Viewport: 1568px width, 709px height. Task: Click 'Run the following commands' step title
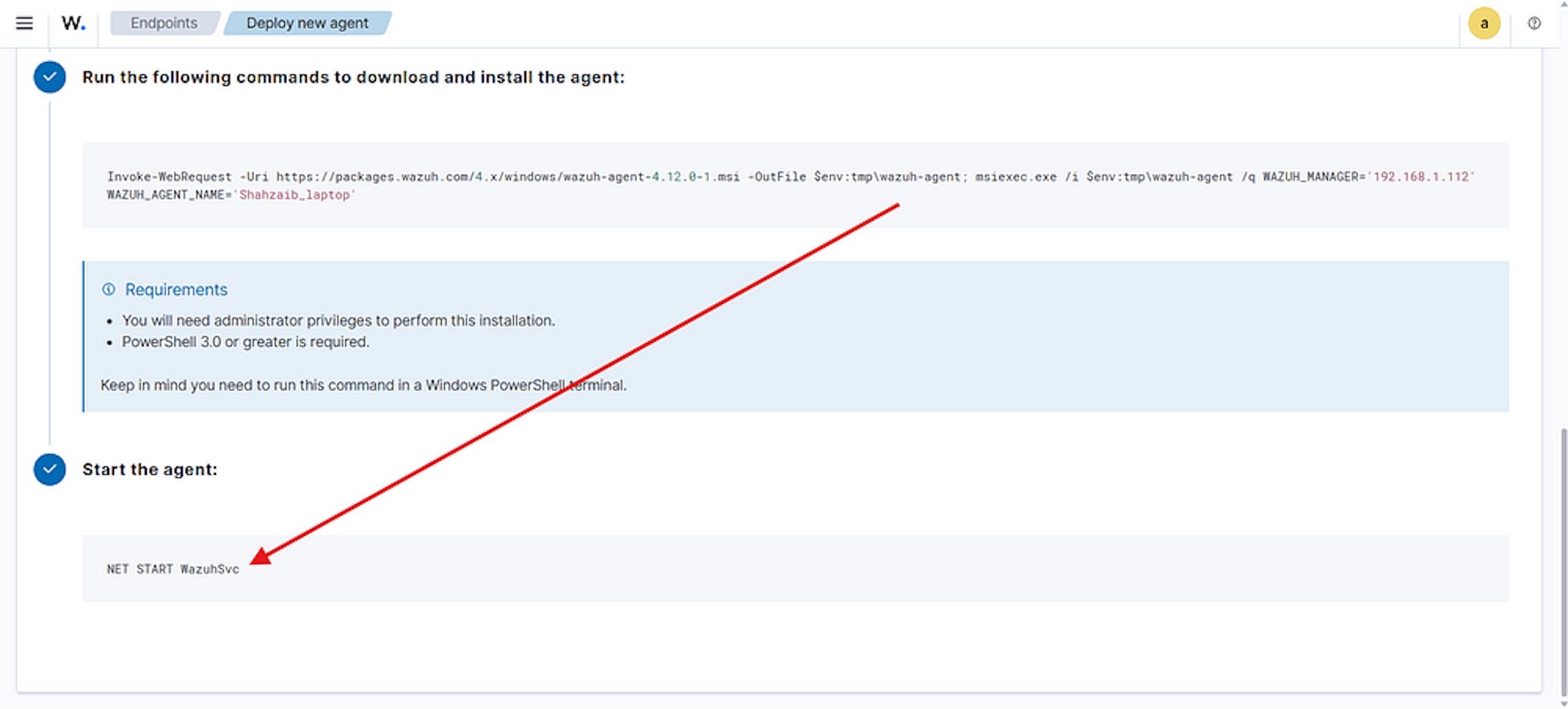[x=354, y=77]
